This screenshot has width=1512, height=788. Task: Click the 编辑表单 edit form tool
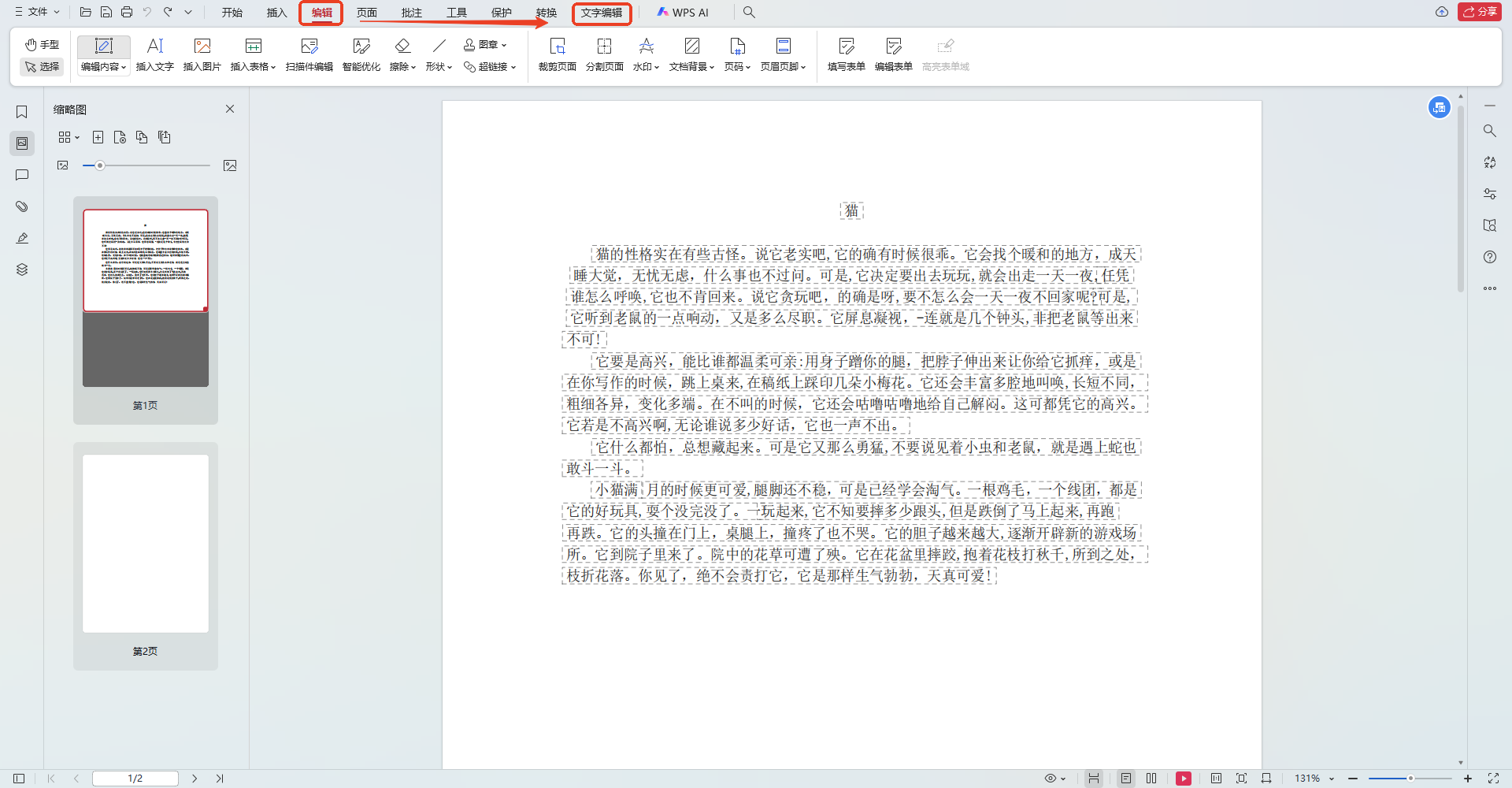tap(893, 55)
